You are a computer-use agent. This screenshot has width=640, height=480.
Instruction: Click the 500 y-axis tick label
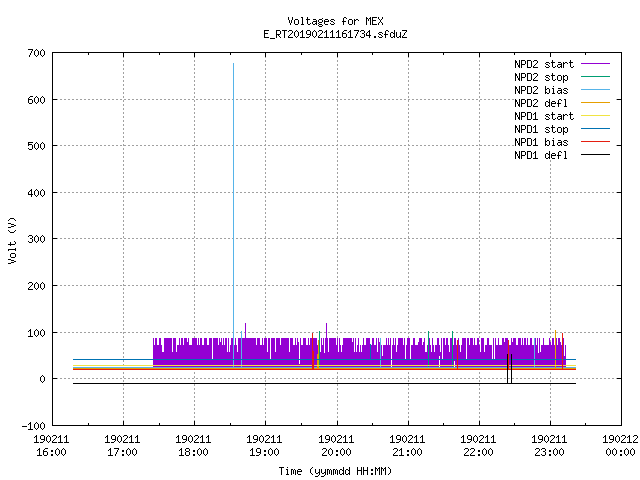point(36,146)
